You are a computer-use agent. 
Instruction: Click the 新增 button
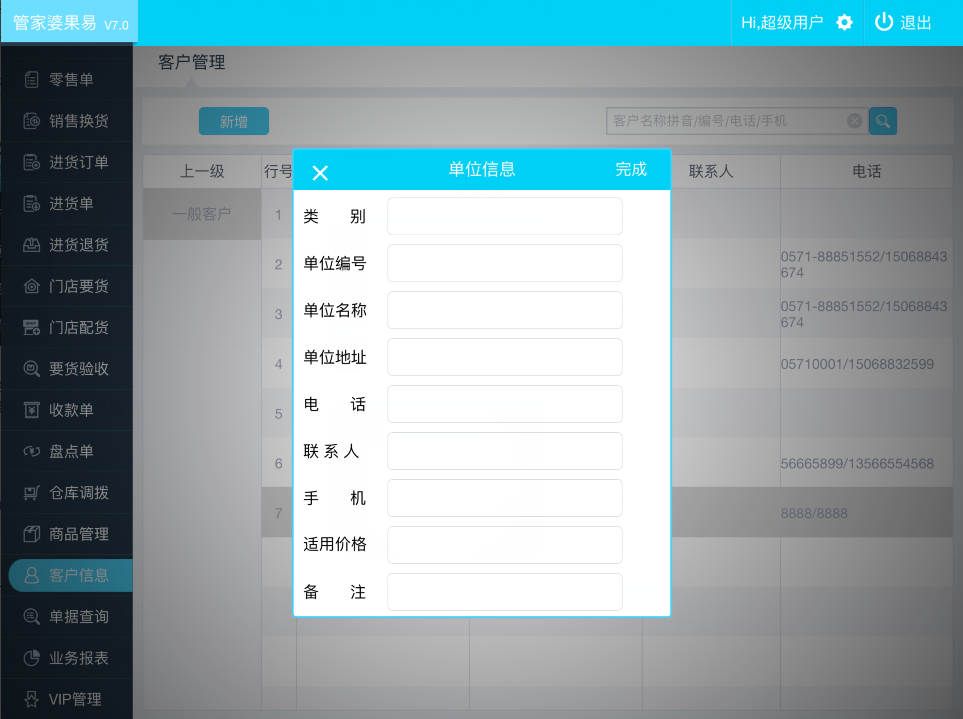click(234, 121)
